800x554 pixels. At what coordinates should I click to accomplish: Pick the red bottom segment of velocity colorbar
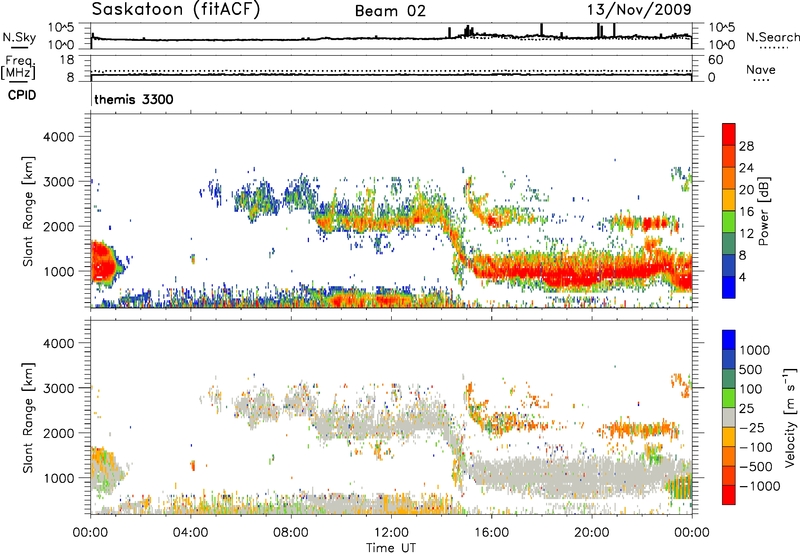[729, 495]
